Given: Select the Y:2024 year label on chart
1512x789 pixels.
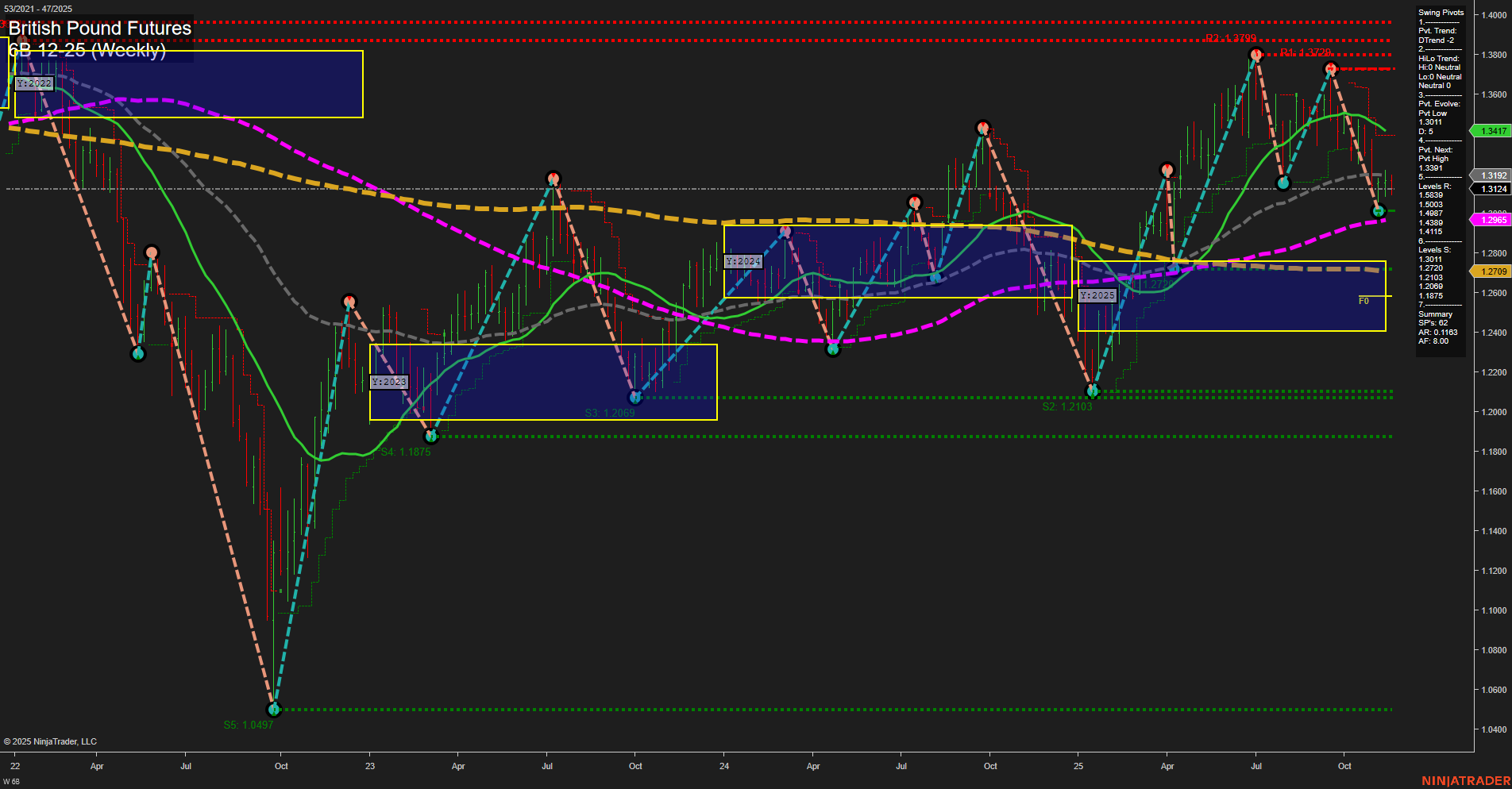Looking at the screenshot, I should tap(743, 260).
